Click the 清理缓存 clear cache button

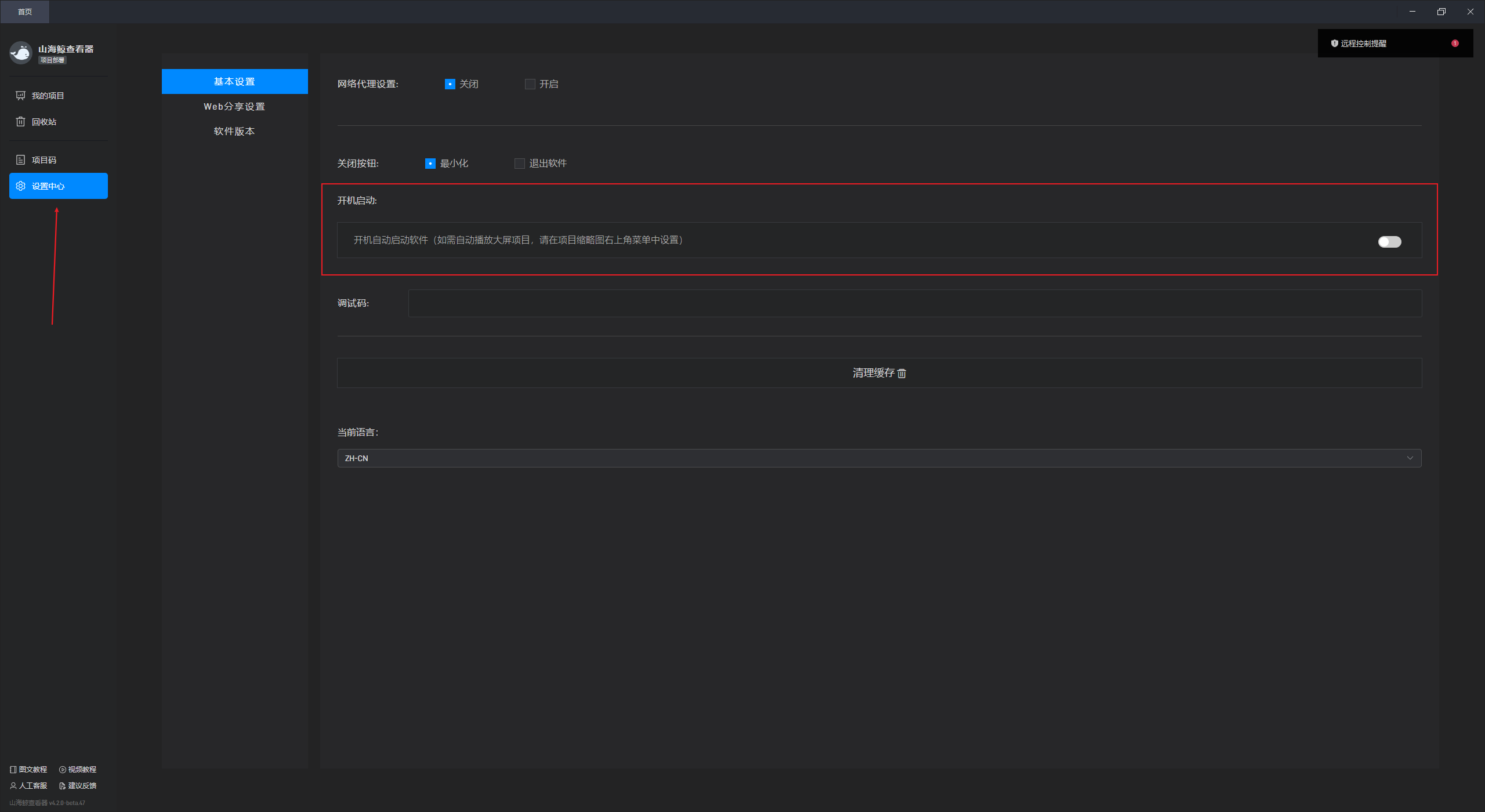point(879,373)
